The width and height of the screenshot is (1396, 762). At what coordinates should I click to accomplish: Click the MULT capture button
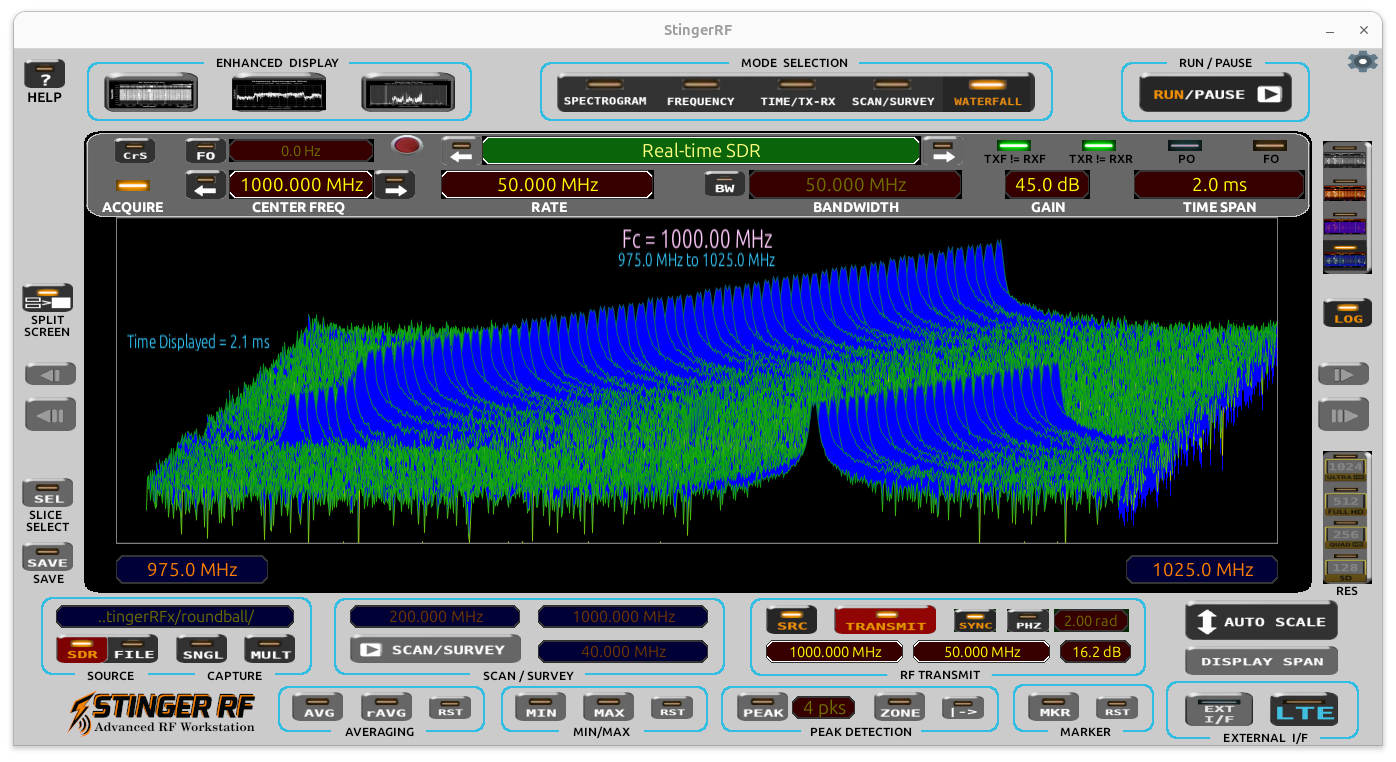270,649
